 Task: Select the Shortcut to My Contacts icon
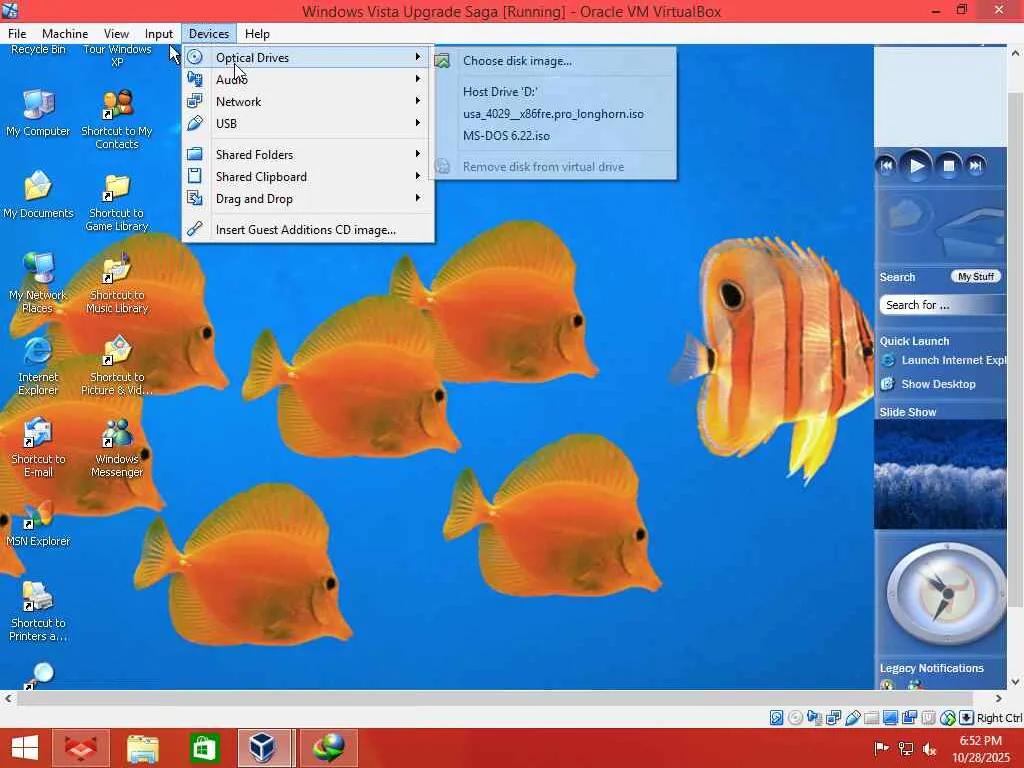coord(117,119)
